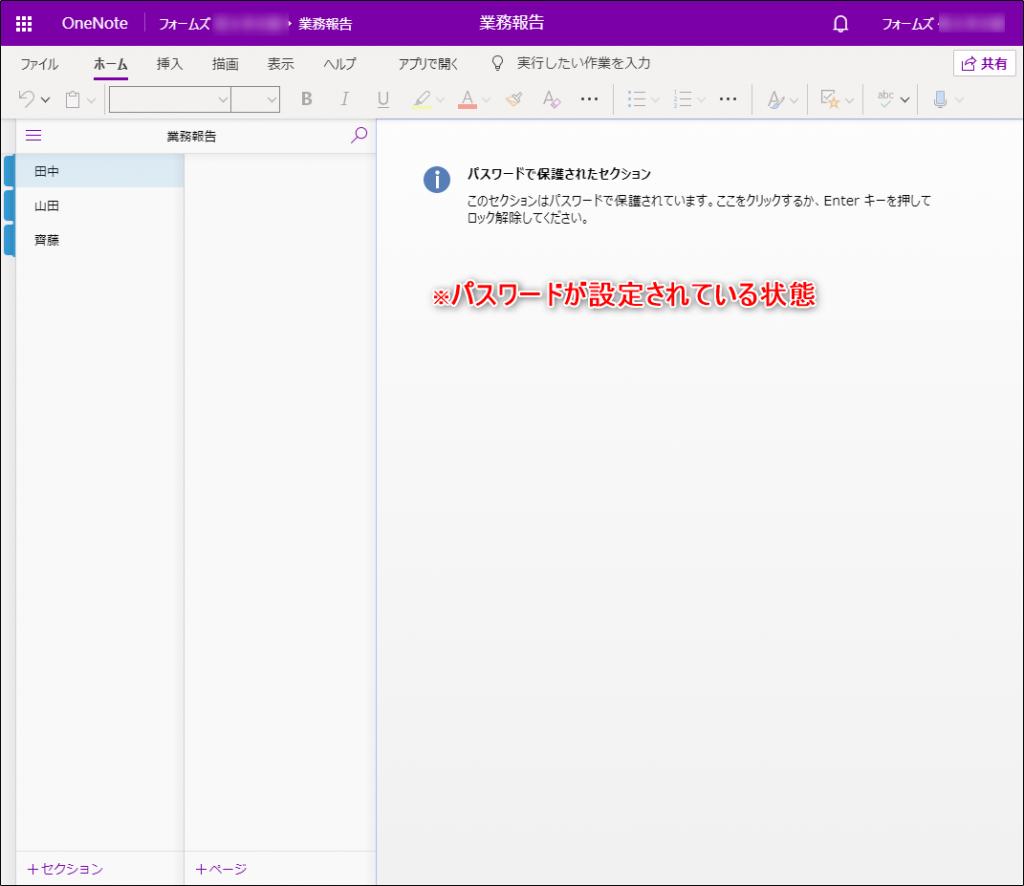Select the 山田 section

coord(99,206)
